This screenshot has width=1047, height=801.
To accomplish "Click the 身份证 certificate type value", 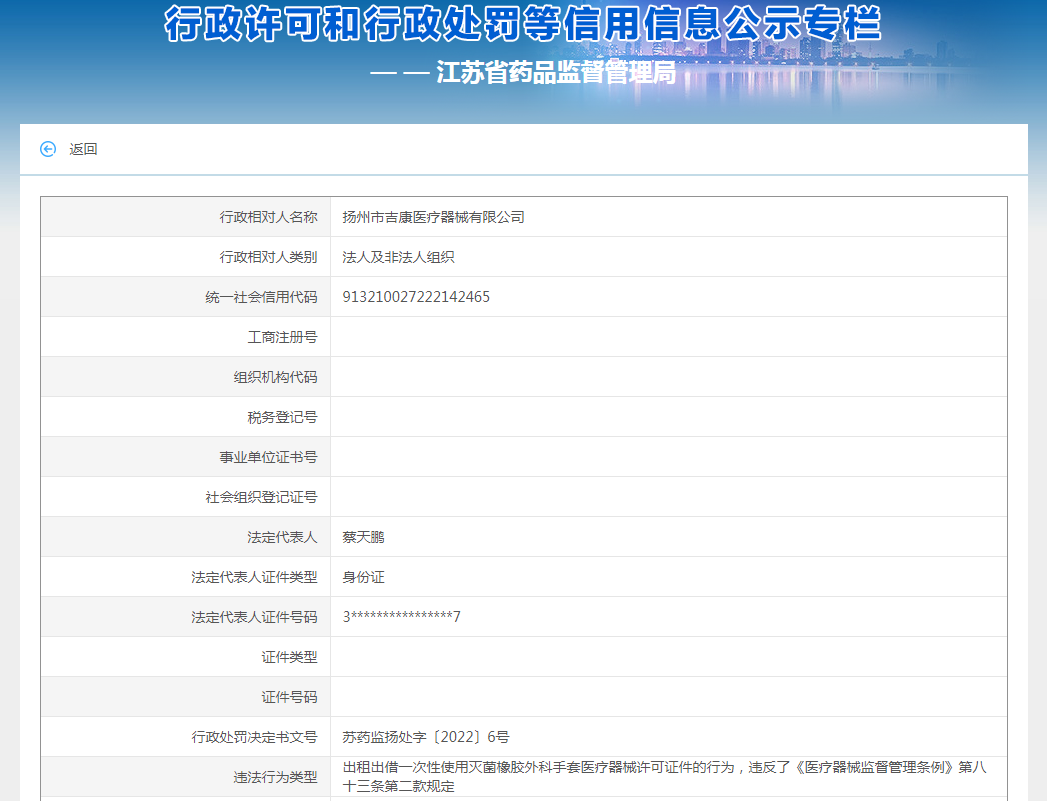I will pyautogui.click(x=363, y=577).
